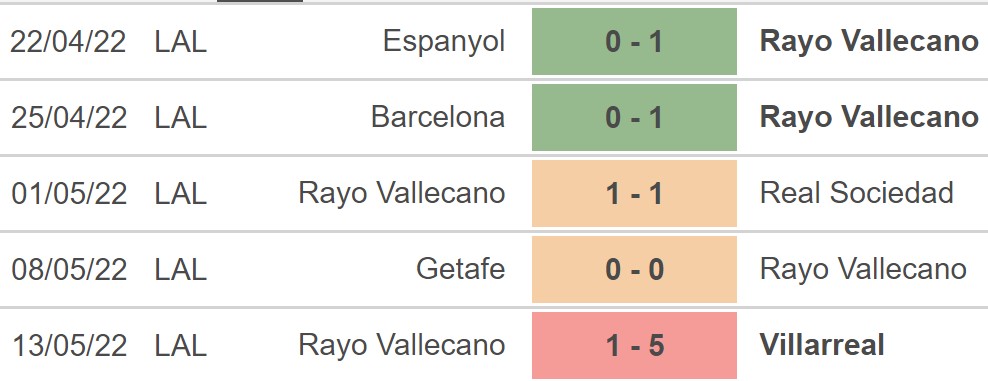Image resolution: width=988 pixels, height=381 pixels.
Task: Click the LAL label on the 08/05/22 row
Action: tap(181, 270)
